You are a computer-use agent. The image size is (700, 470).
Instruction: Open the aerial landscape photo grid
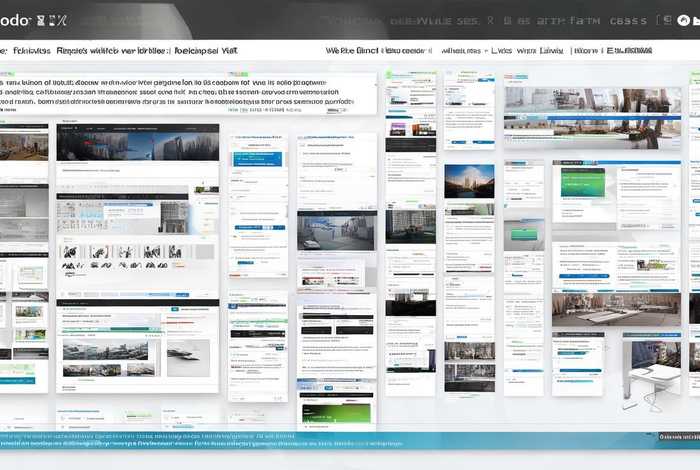[105, 350]
